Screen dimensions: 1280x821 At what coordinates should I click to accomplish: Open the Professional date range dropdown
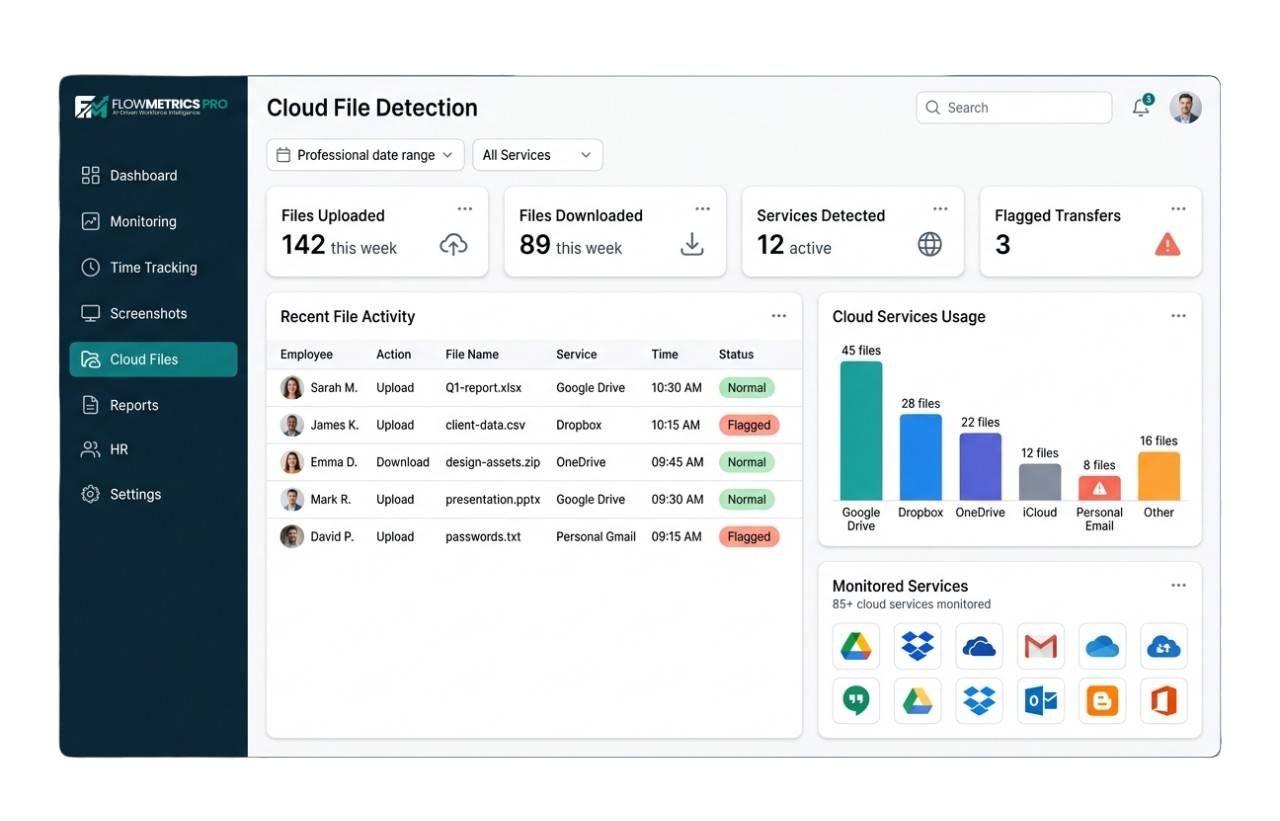tap(365, 155)
